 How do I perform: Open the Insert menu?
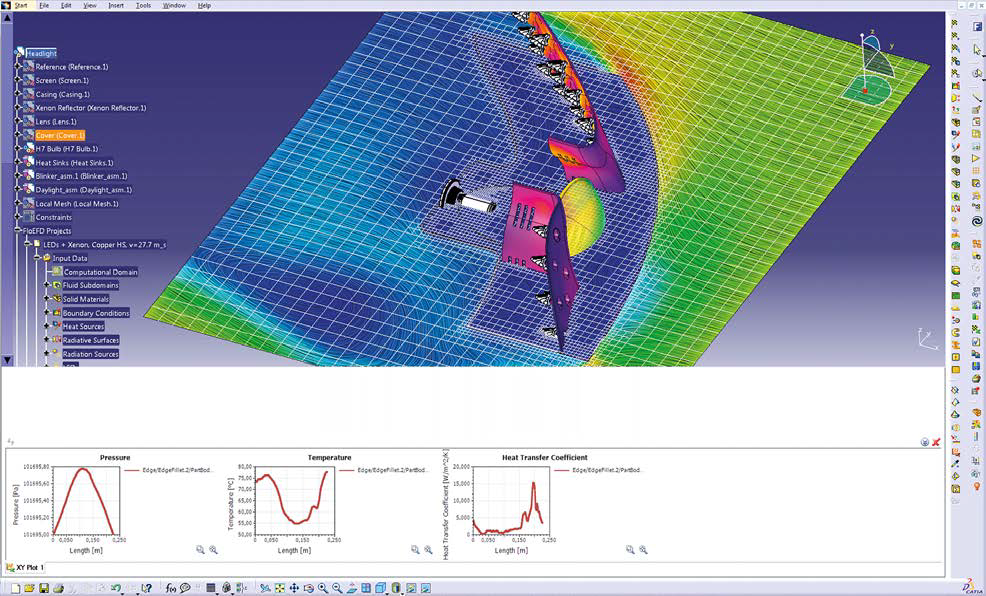point(116,5)
